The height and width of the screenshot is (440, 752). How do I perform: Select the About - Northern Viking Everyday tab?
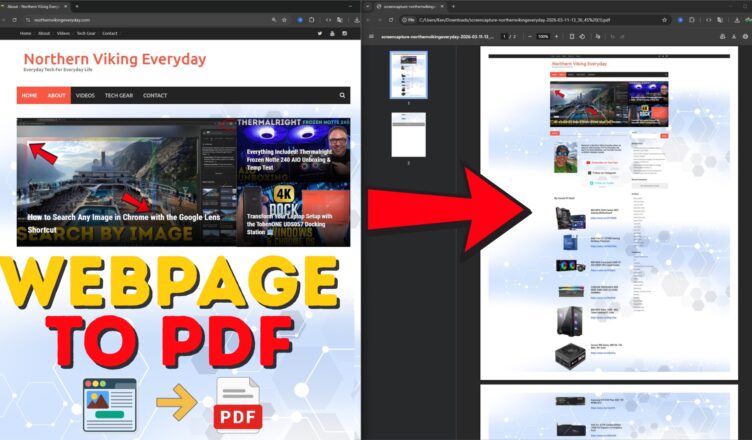pyautogui.click(x=35, y=6)
